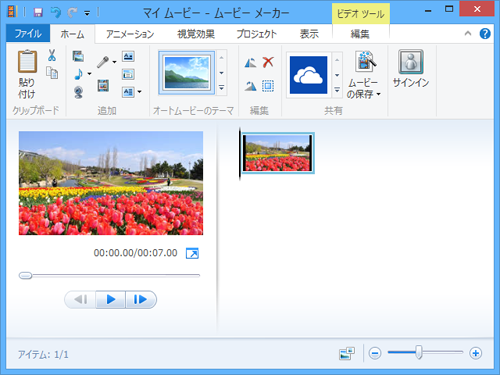The image size is (500, 375).
Task: Click the Save movie (ムービーの保存) icon
Action: pyautogui.click(x=365, y=62)
